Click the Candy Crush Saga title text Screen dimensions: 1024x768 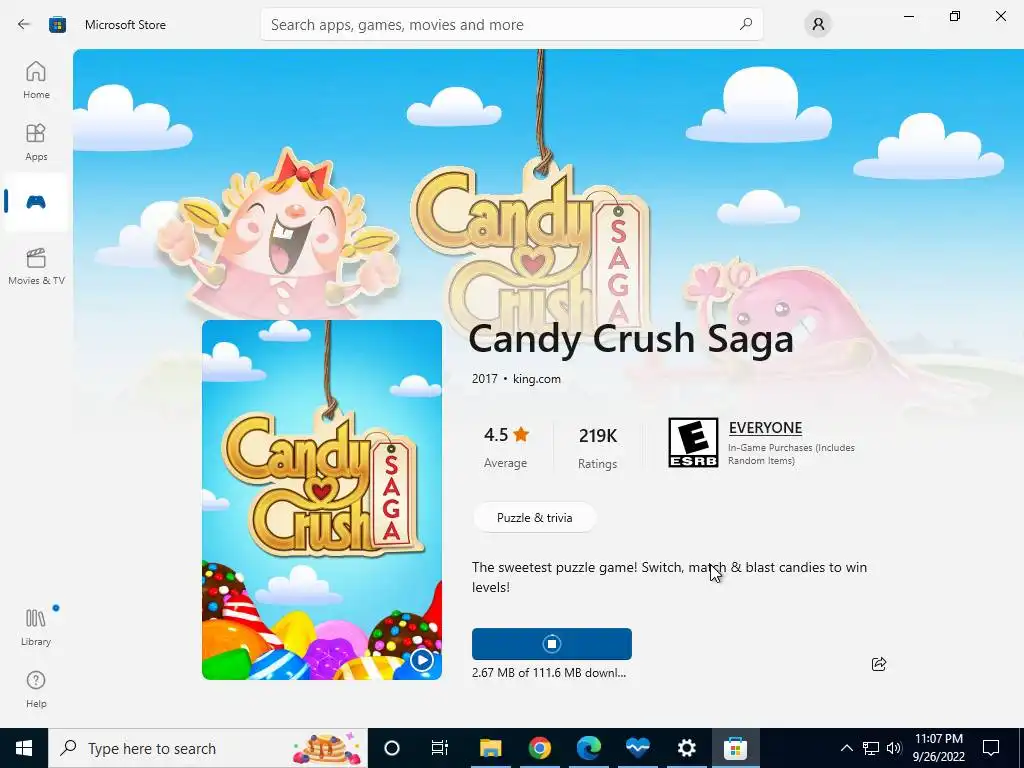coord(631,339)
